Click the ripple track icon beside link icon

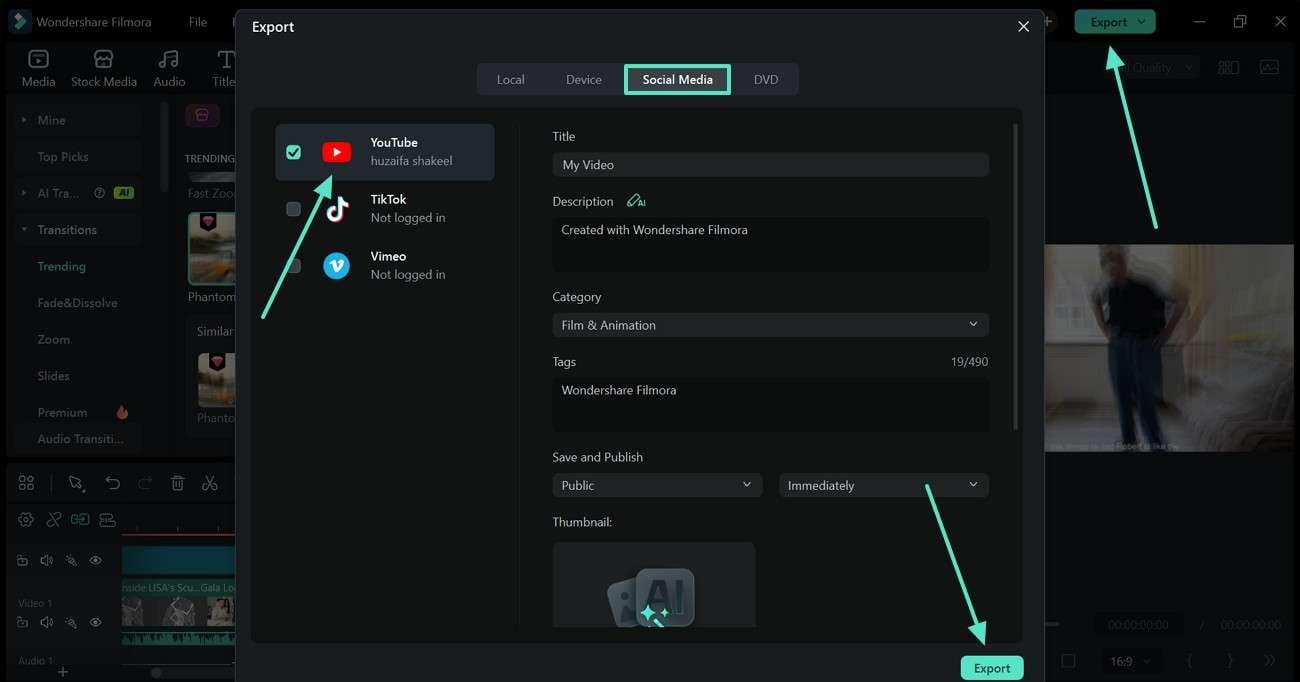(107, 519)
